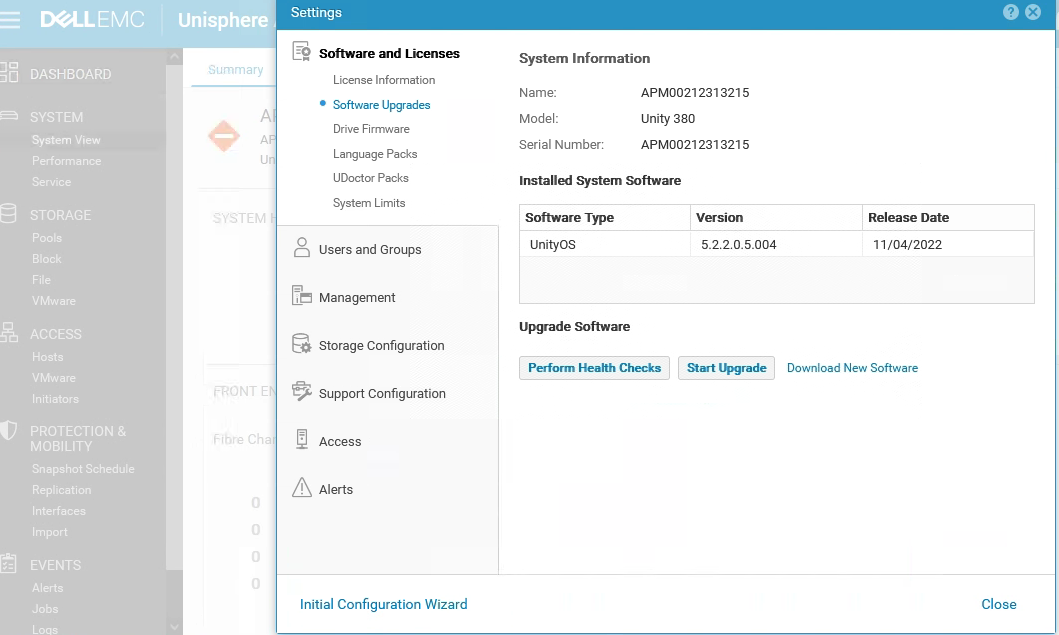Image resolution: width=1059 pixels, height=635 pixels.
Task: Open Language Packs page
Action: (375, 154)
